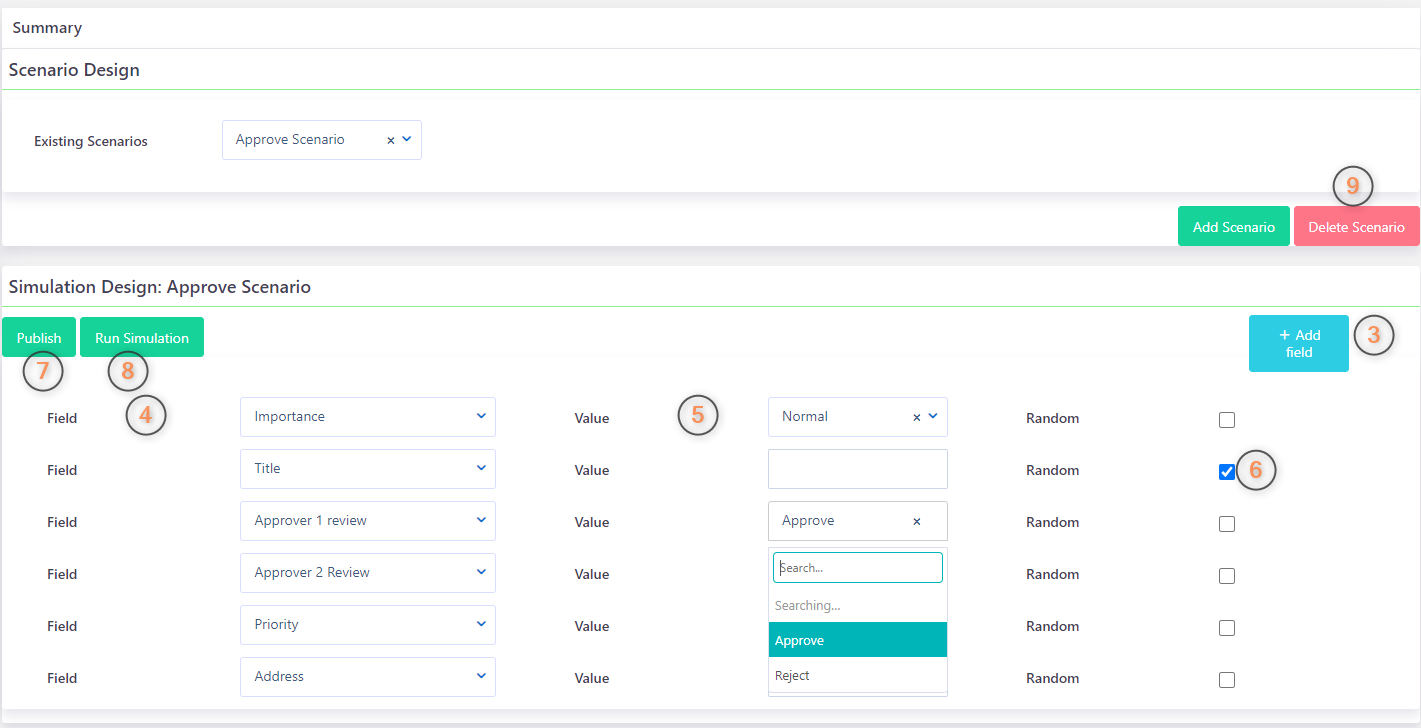Select Reject in the open option list
Screen dimensions: 1421x728
(858, 676)
